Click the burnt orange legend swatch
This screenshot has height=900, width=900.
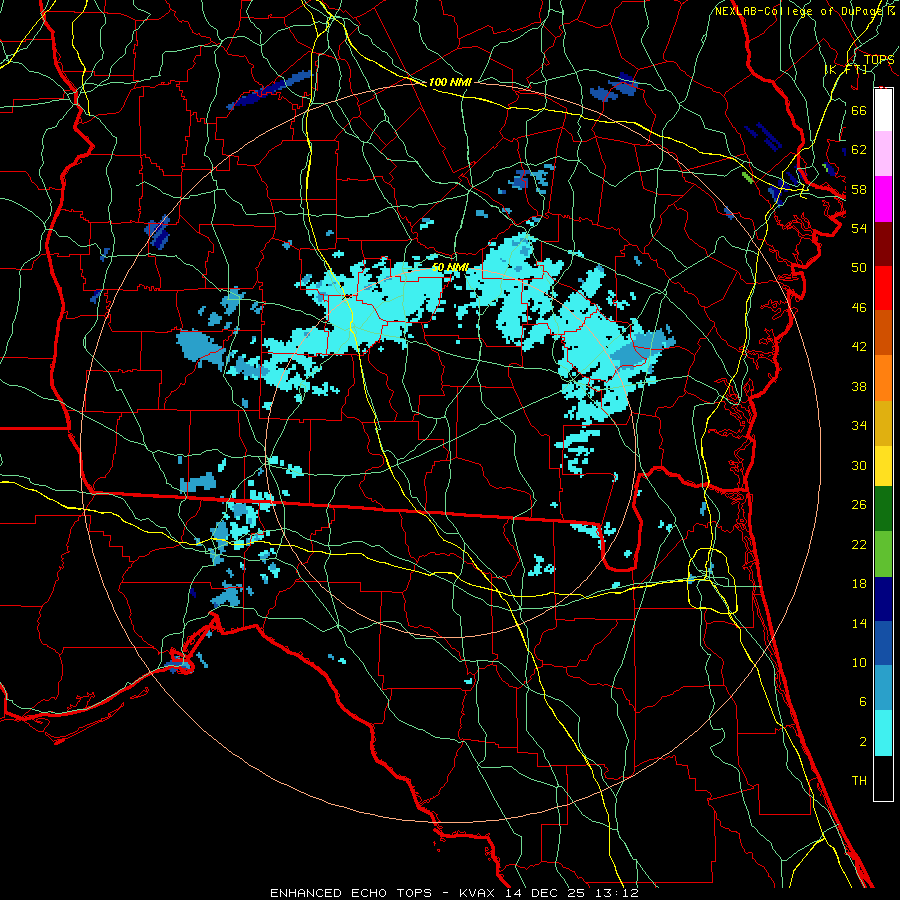pos(883,332)
